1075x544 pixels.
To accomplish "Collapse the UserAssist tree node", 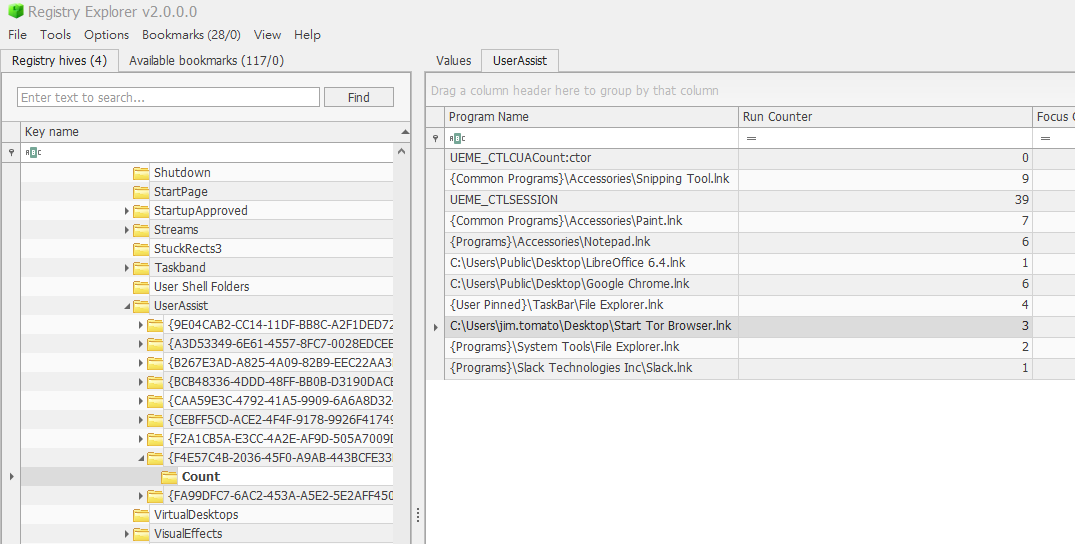I will click(127, 306).
